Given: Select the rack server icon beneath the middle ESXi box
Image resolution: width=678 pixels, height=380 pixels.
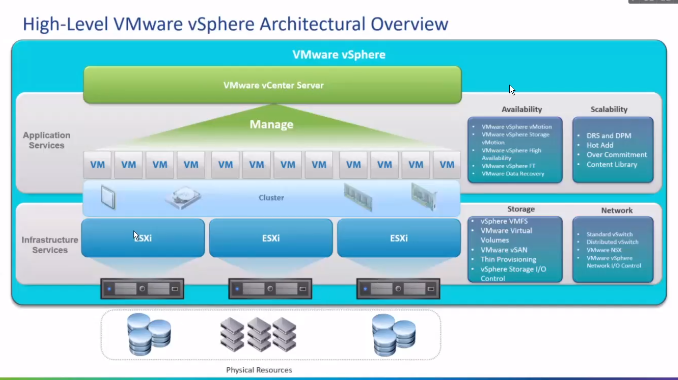Looking at the screenshot, I should (270, 289).
